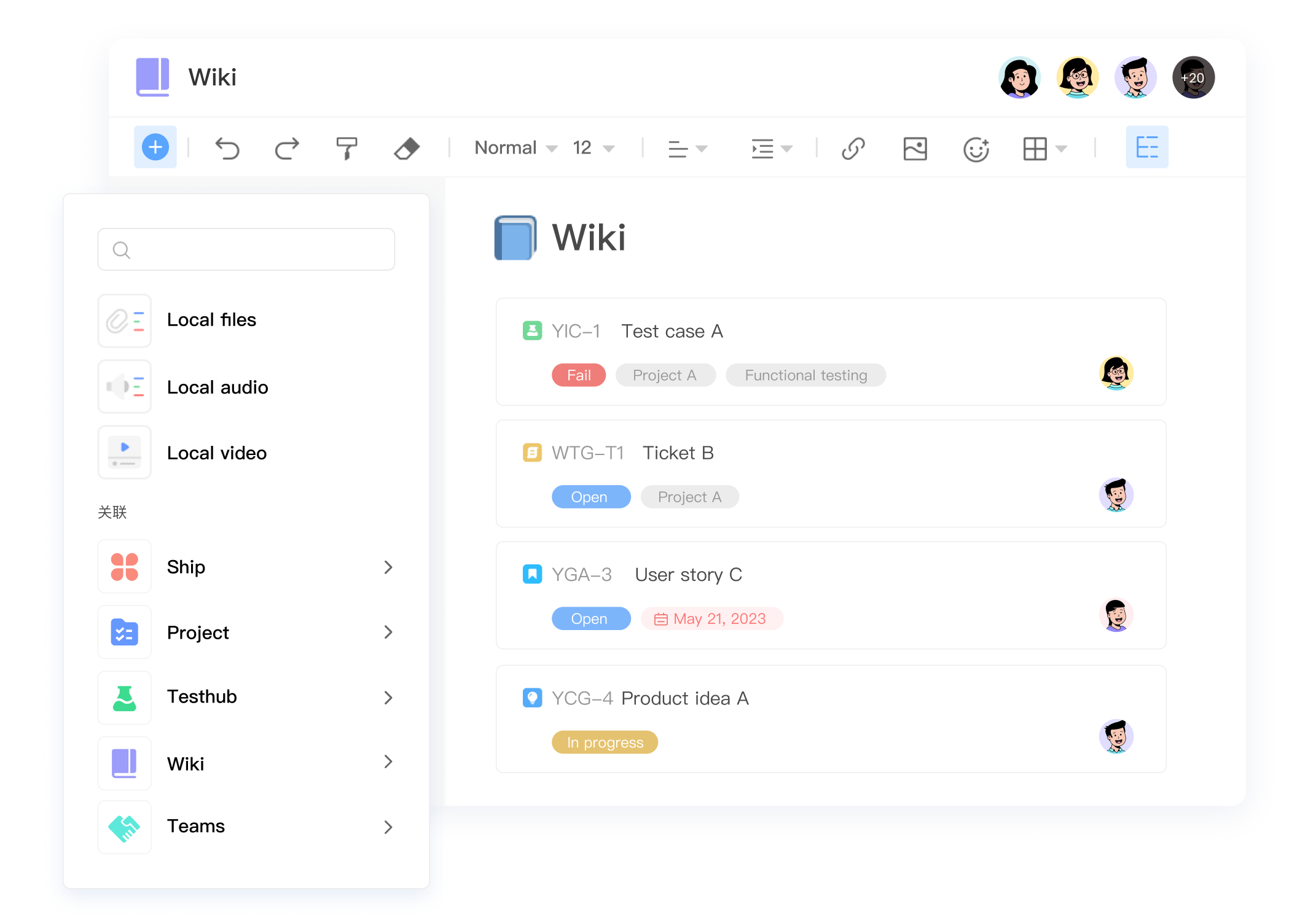1316x923 pixels.
Task: Select the format painter tool
Action: [347, 148]
